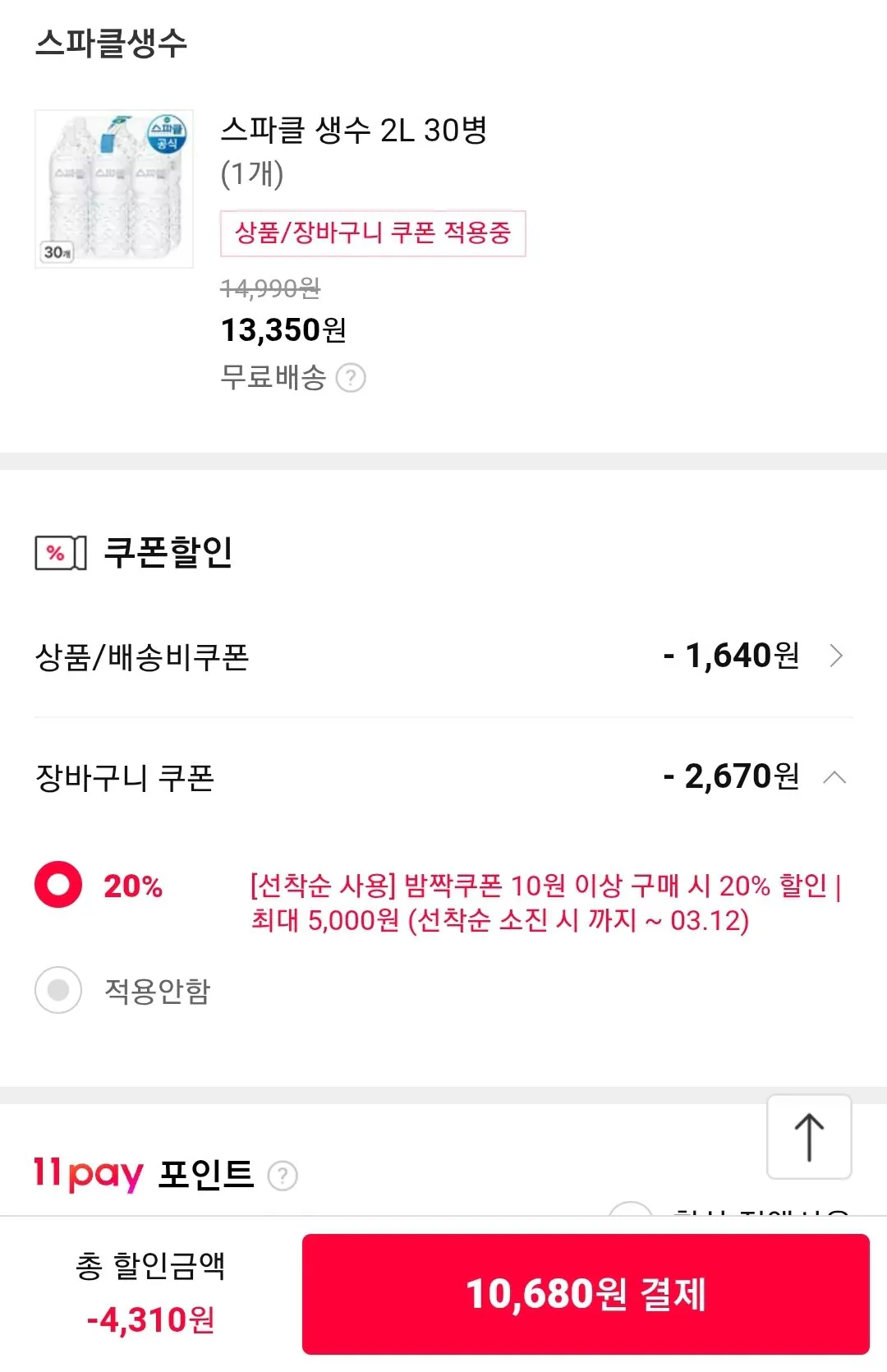
Task: Tap the 스파클생수 seller heading
Action: pos(112,43)
